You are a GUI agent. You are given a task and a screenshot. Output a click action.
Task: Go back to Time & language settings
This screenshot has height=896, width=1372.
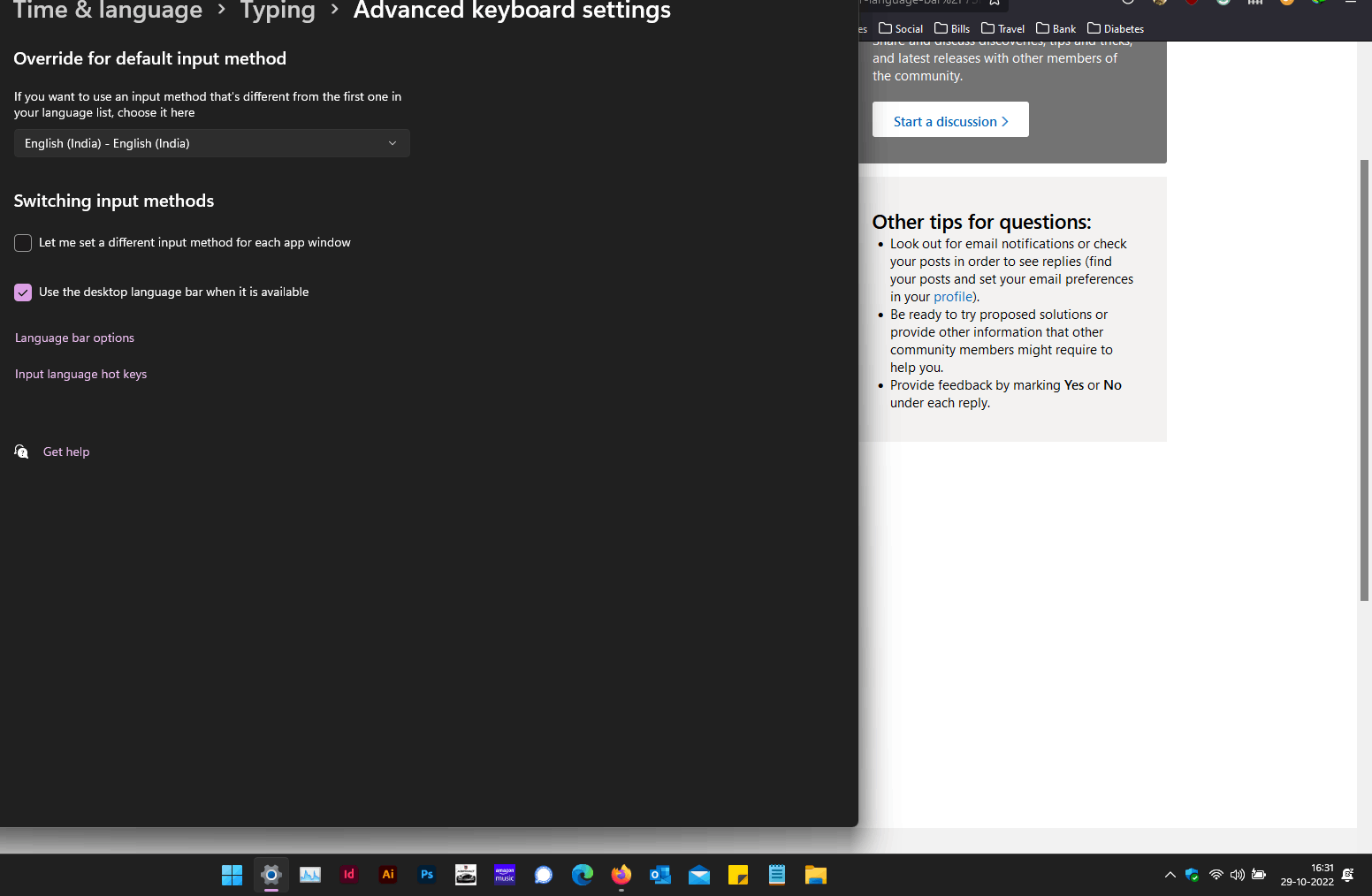(x=108, y=11)
